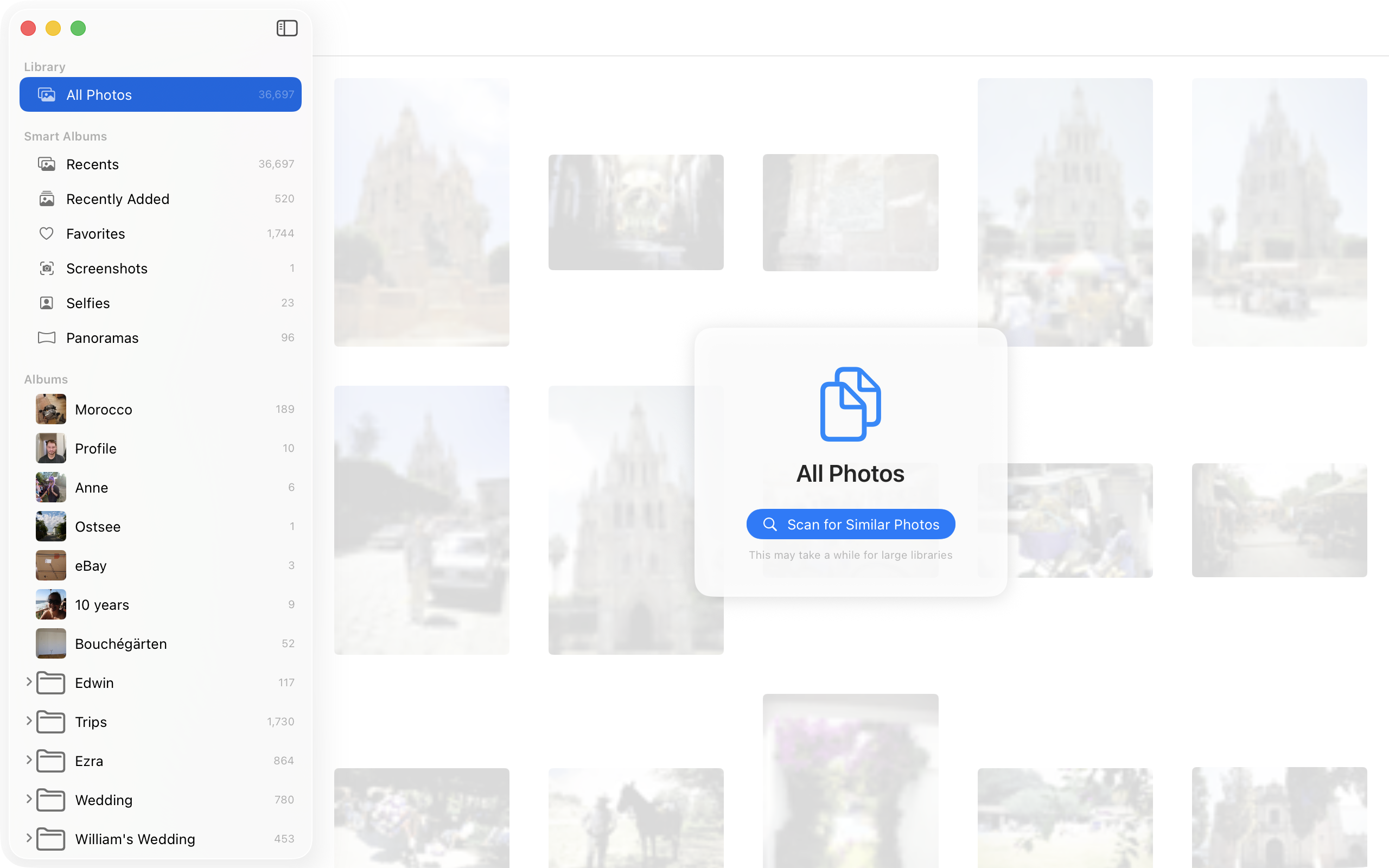Open Panoramas via its wide-photo icon
Viewport: 1389px width, 868px height.
(x=48, y=337)
